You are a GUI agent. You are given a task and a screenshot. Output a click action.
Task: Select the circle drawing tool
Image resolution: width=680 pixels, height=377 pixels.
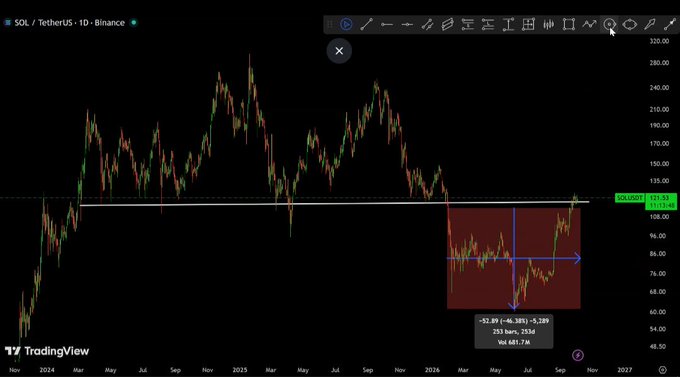[x=609, y=25]
